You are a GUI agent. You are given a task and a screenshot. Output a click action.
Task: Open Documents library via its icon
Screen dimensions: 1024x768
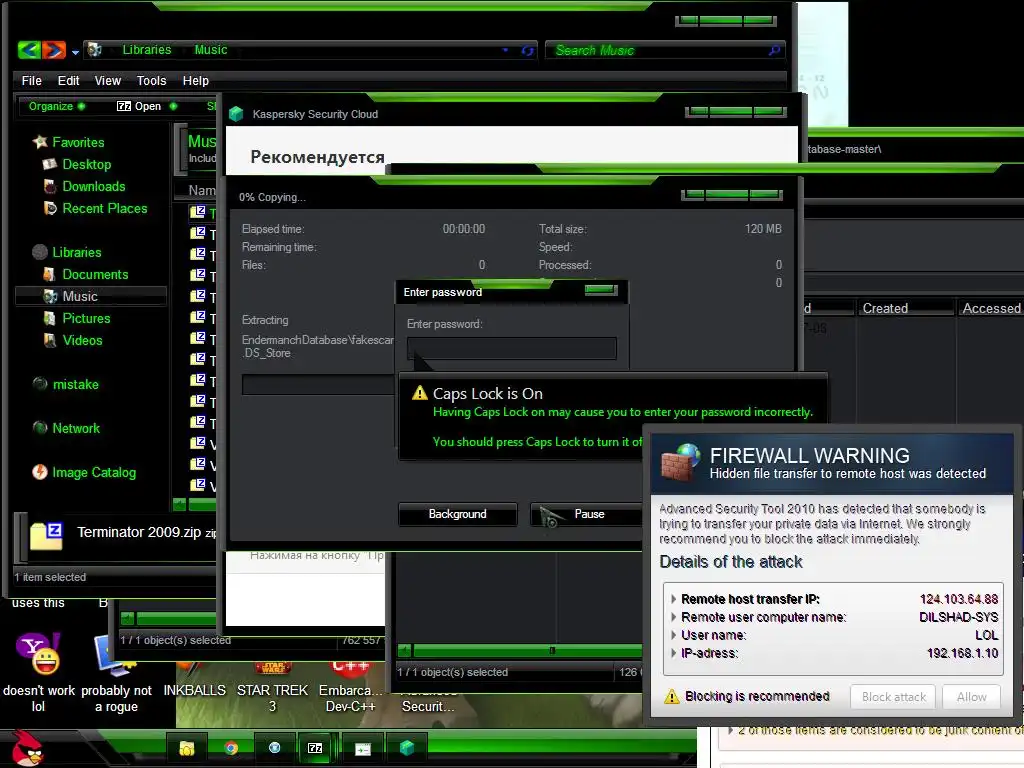50,274
